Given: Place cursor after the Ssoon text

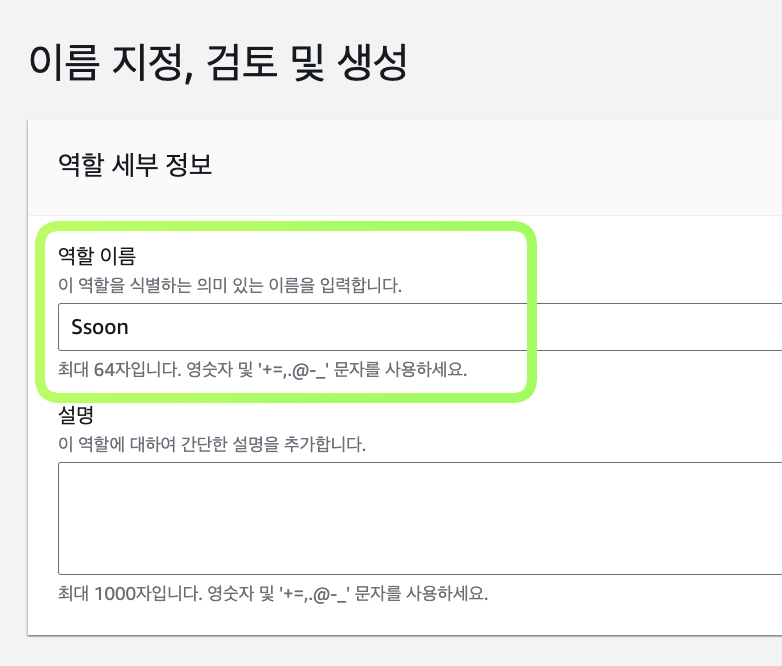Looking at the screenshot, I should (x=130, y=327).
